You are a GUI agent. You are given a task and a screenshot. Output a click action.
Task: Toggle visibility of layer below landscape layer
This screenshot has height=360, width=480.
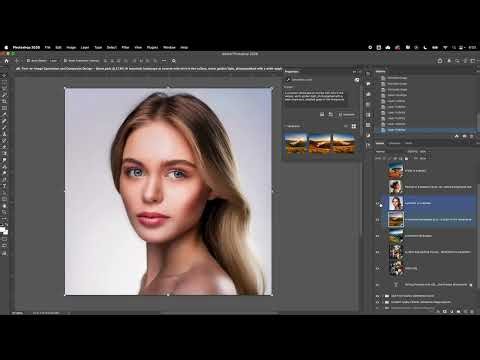(378, 236)
